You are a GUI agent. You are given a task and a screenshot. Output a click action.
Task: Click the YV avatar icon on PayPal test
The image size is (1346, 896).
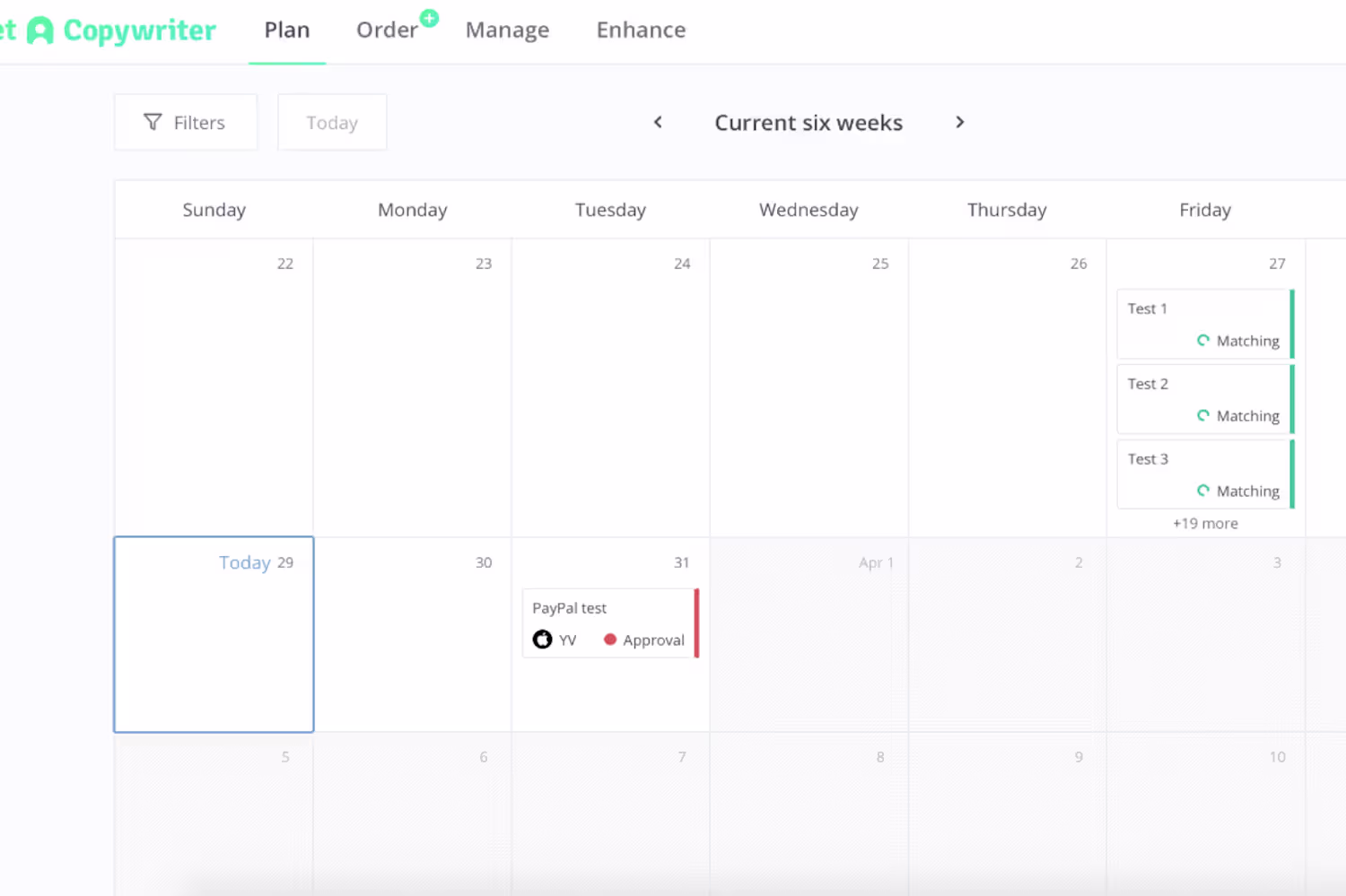(542, 639)
